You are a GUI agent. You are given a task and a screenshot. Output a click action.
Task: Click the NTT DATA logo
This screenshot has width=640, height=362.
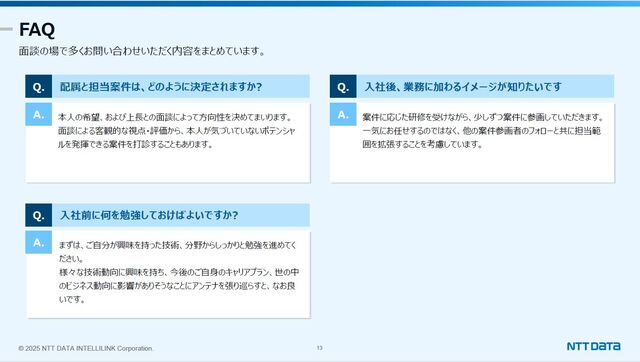pos(593,346)
